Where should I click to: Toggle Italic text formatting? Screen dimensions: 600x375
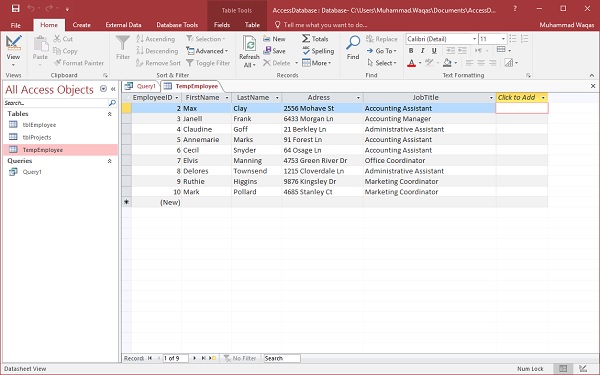coord(422,51)
